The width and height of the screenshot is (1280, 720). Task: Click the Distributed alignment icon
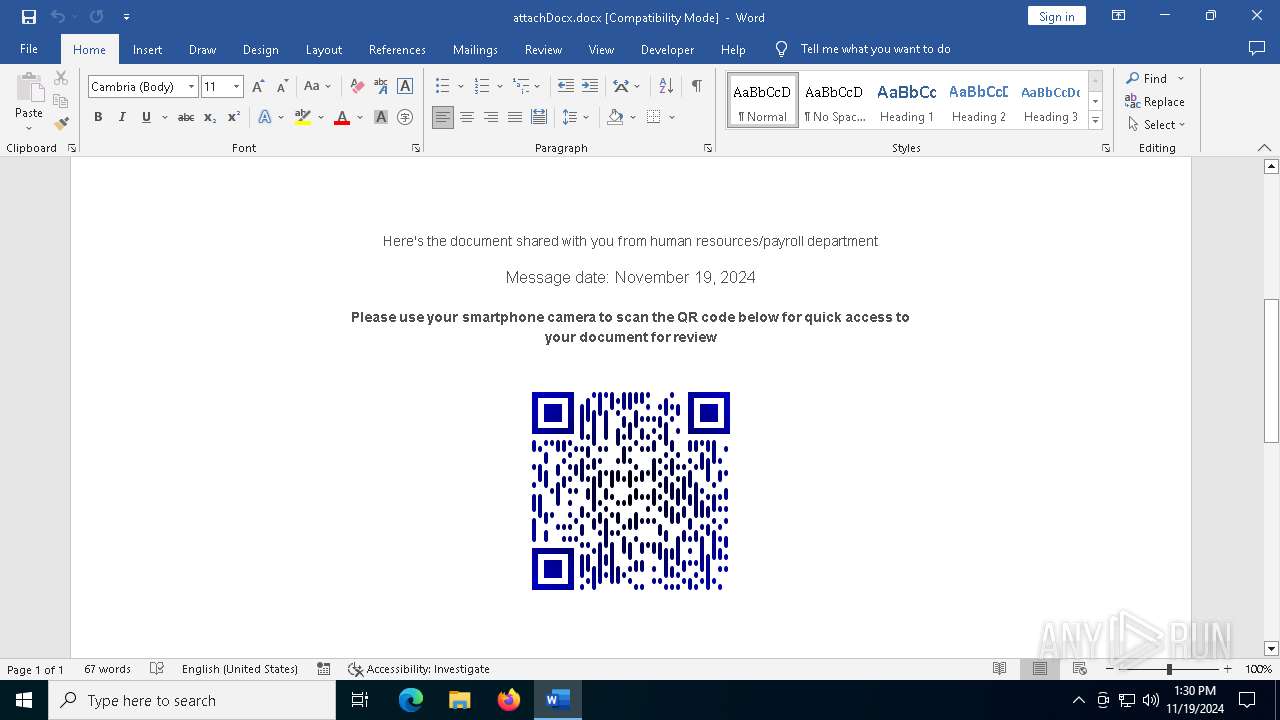pos(539,117)
